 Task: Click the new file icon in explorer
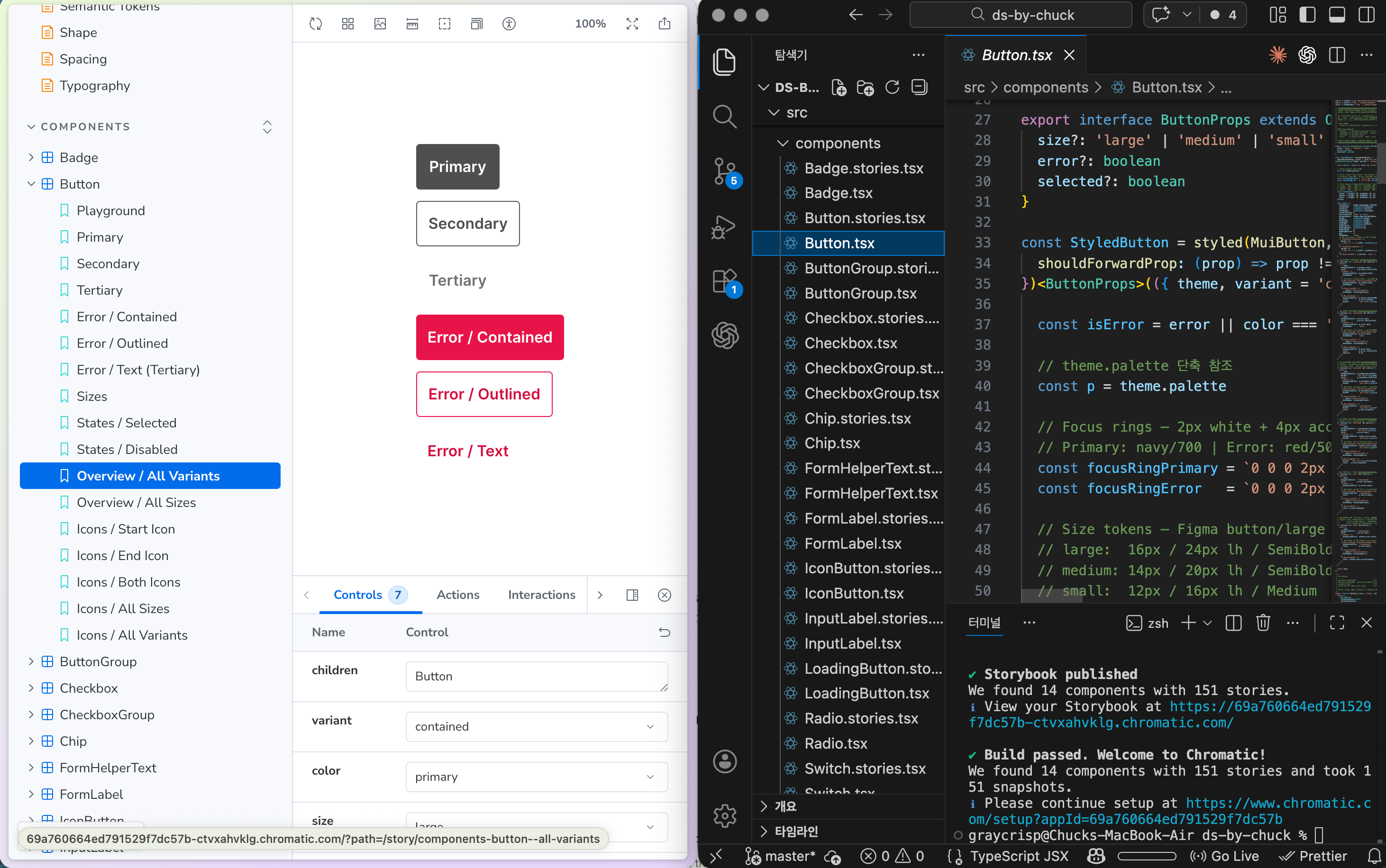(839, 87)
